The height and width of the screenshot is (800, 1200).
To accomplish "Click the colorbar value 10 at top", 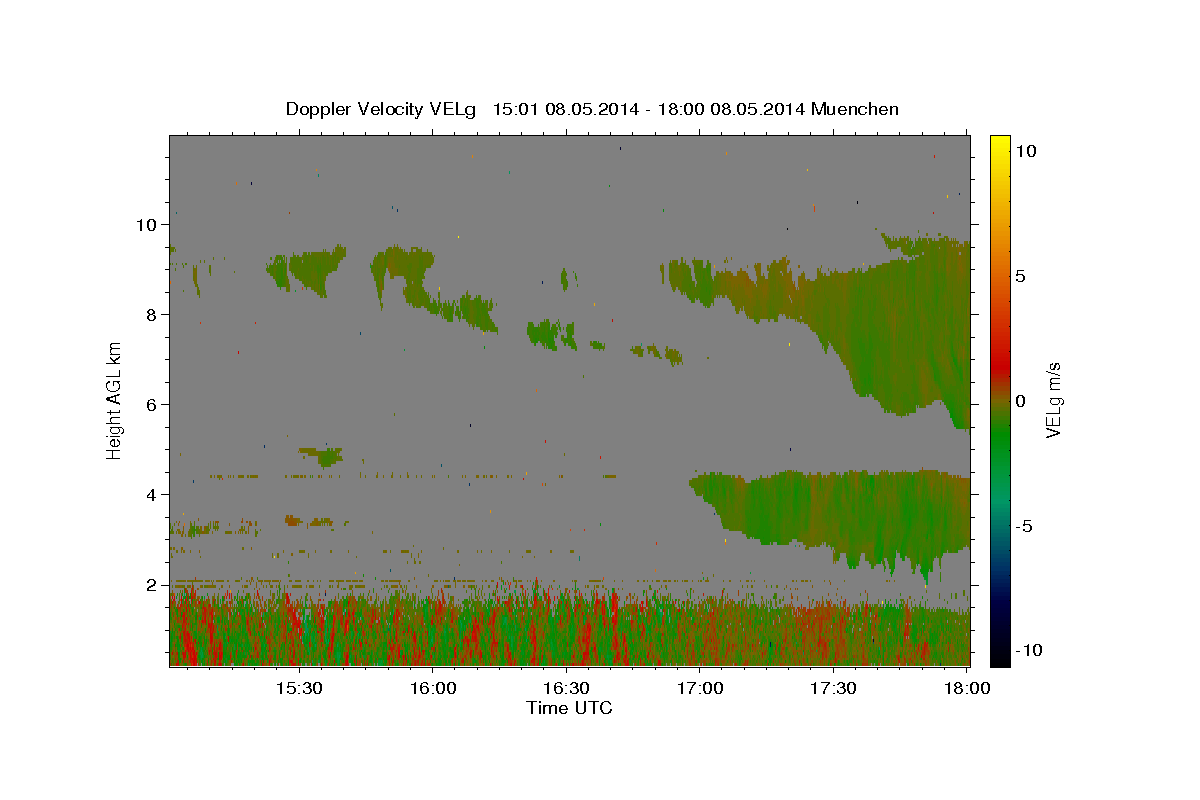I will click(1025, 151).
